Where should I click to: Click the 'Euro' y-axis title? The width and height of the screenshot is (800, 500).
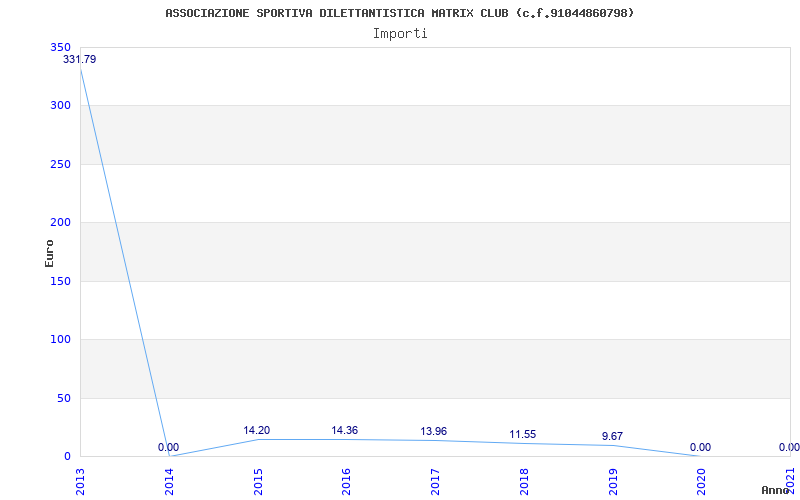[49, 253]
